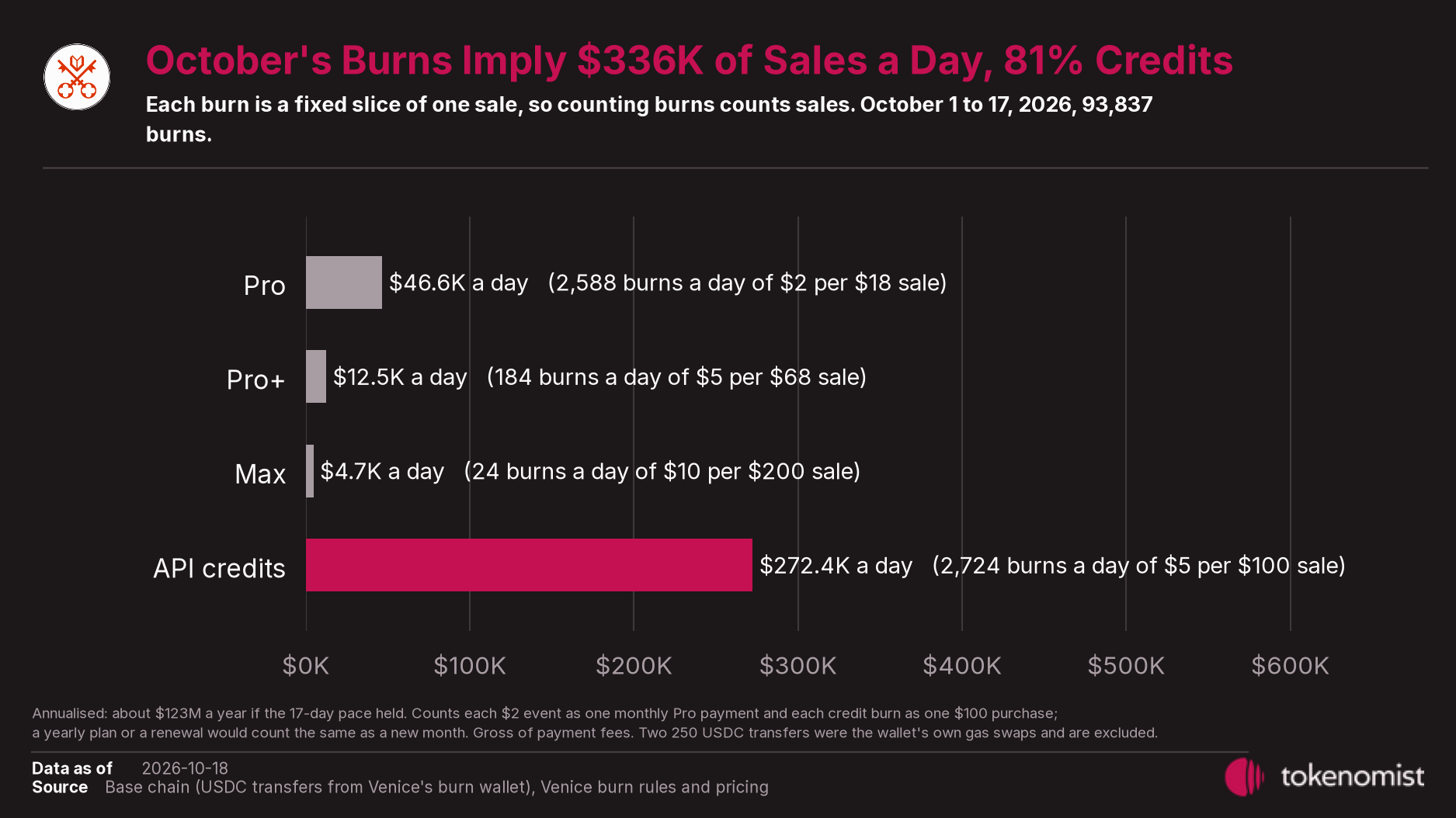Viewport: 1456px width, 818px height.
Task: Click the $12.5K a day value label
Action: 400,376
